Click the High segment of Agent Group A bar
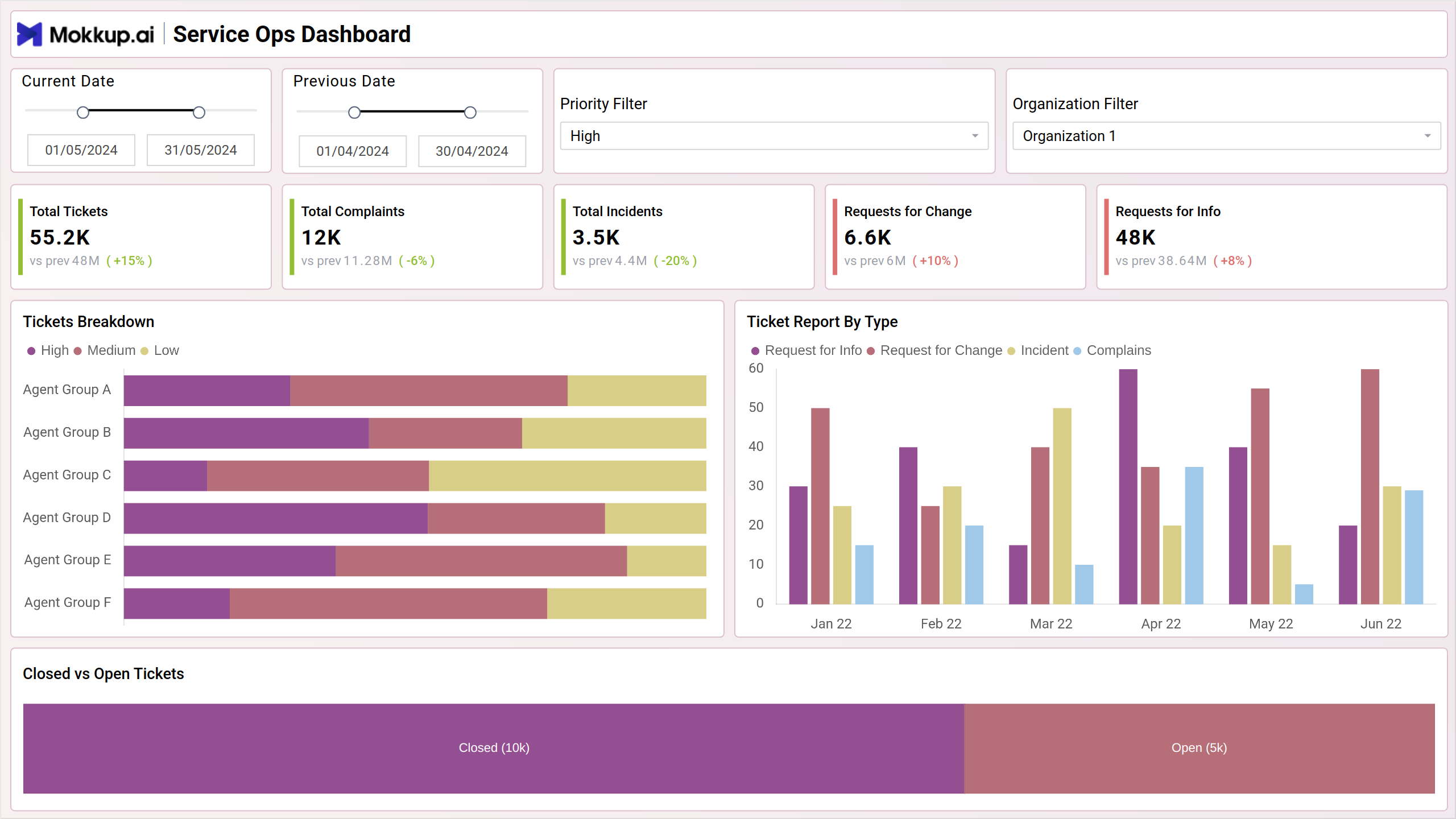The height and width of the screenshot is (819, 1456). click(207, 391)
